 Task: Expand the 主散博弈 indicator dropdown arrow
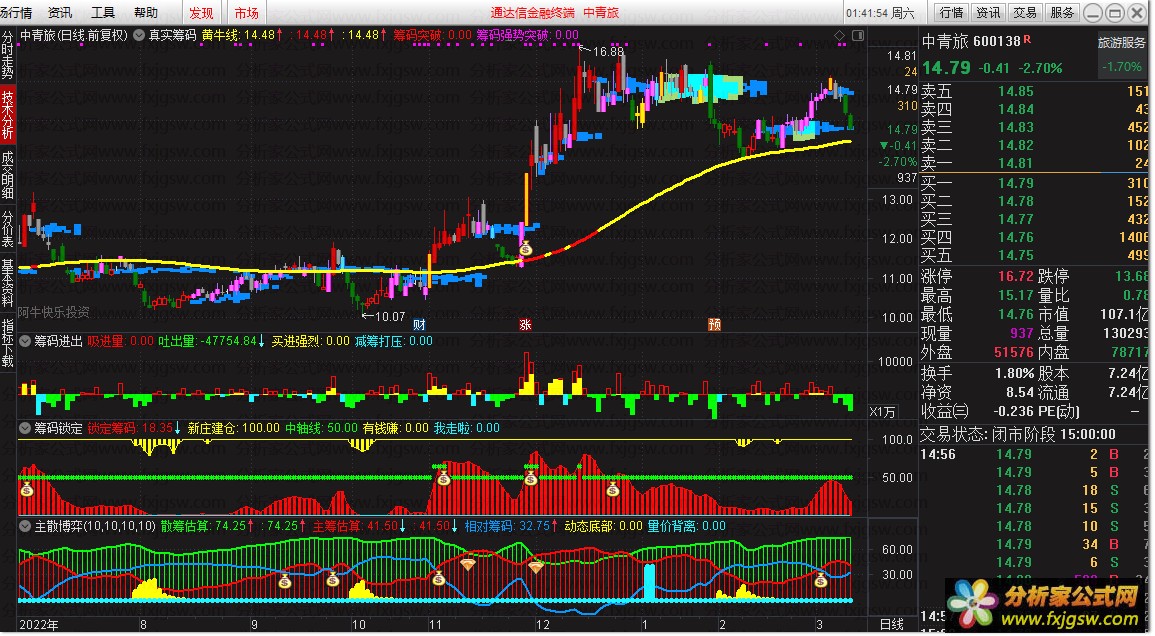coord(25,526)
